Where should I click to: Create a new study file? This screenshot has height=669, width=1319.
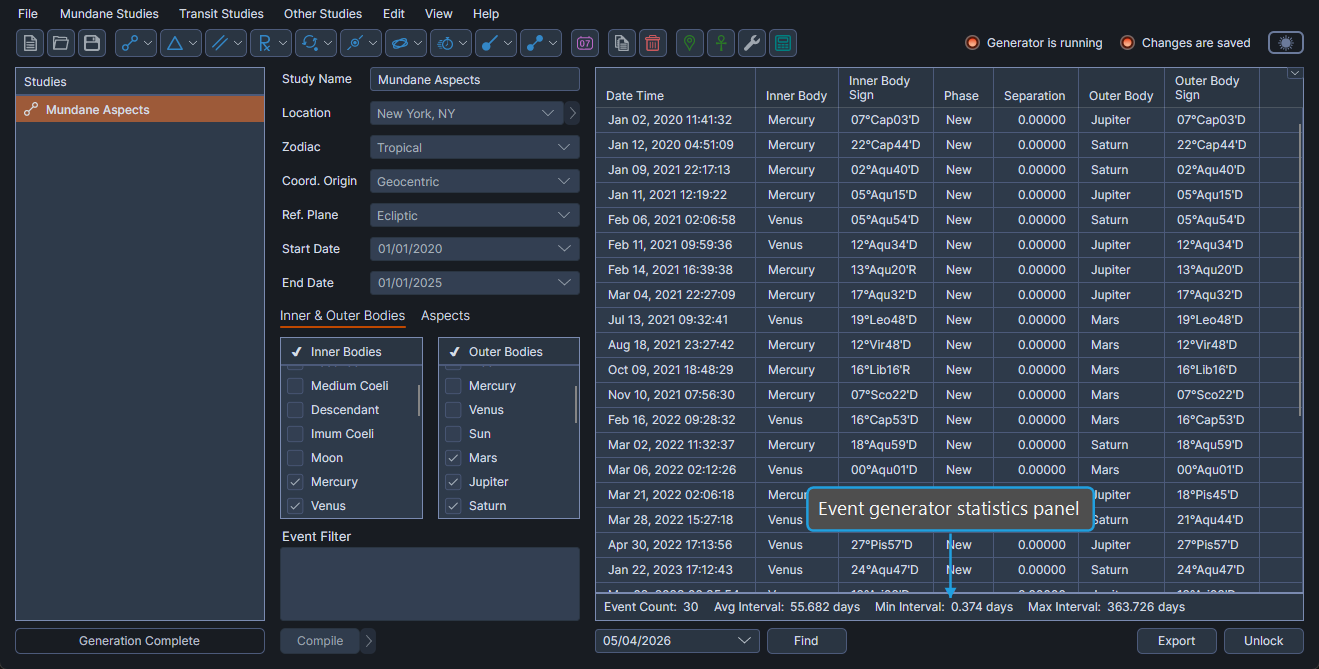click(31, 43)
